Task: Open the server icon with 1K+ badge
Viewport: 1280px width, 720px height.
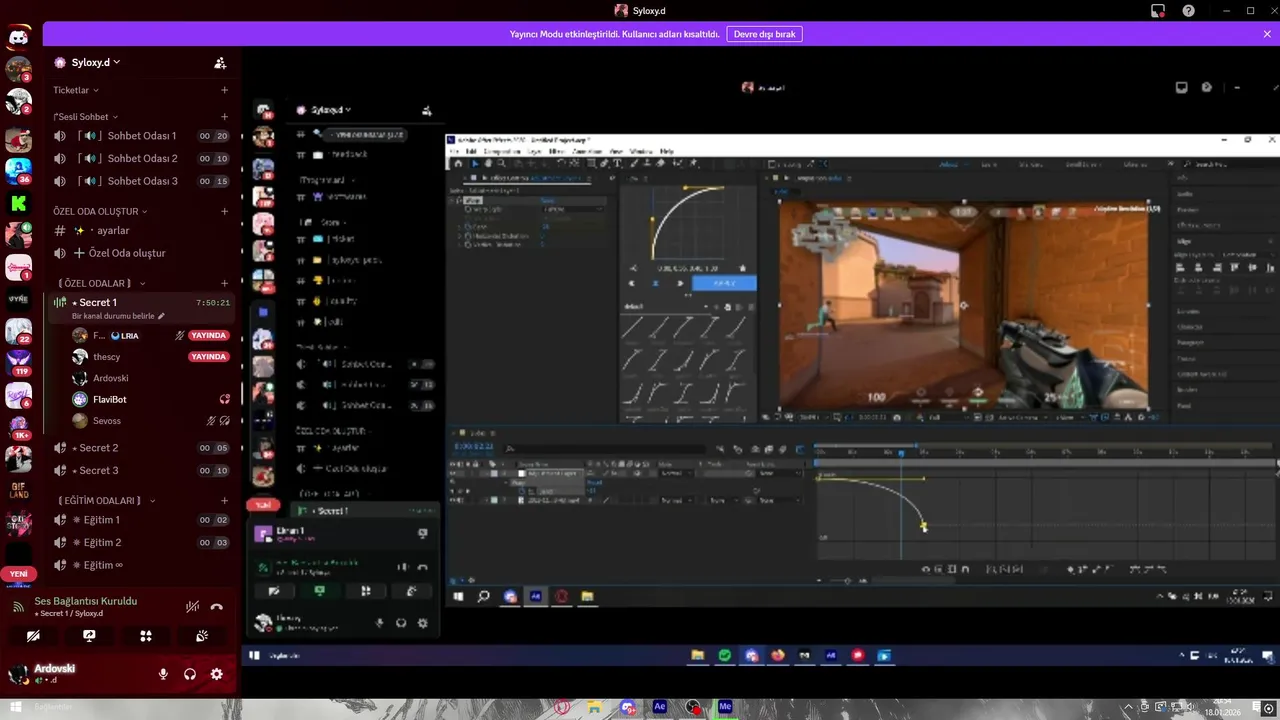Action: point(18,426)
